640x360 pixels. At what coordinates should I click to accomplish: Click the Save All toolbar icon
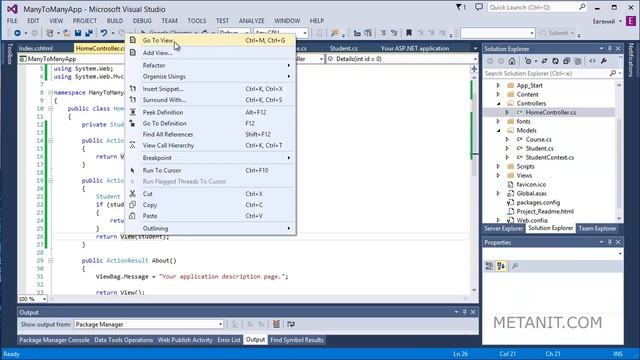coord(89,33)
